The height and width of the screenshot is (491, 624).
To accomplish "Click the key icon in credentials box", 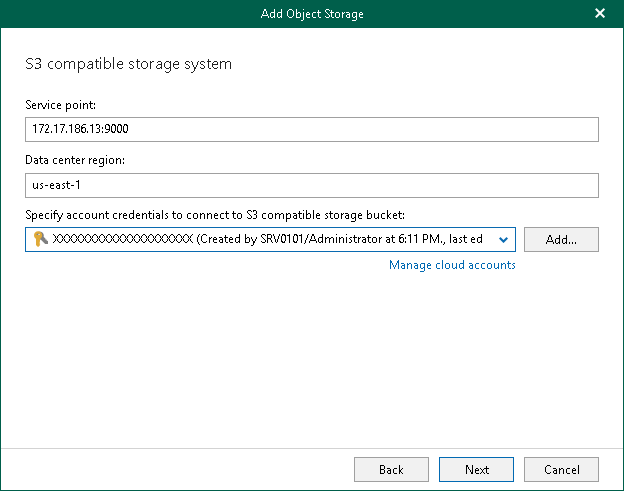I will pos(40,239).
